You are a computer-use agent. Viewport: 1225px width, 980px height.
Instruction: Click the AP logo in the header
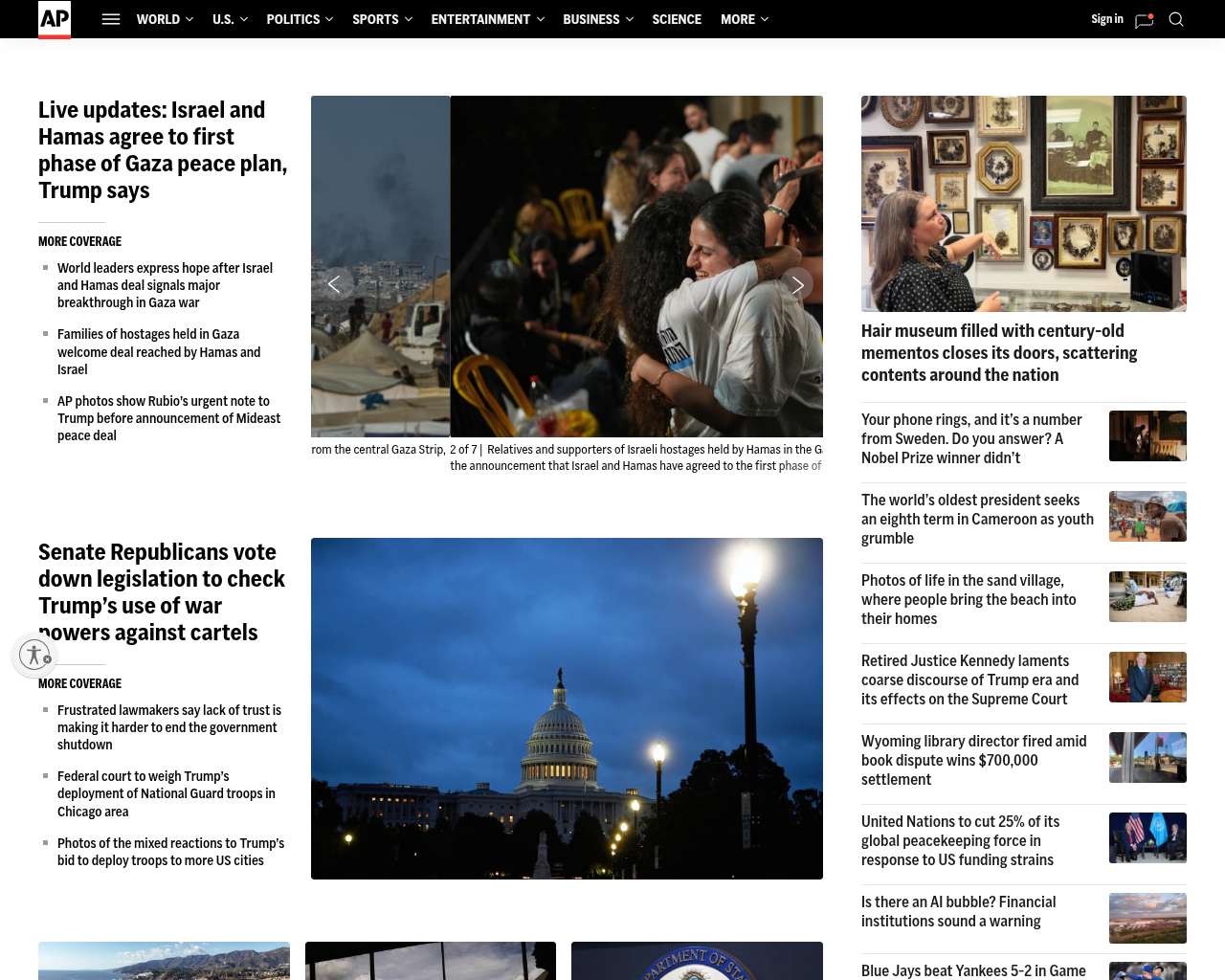[x=55, y=19]
